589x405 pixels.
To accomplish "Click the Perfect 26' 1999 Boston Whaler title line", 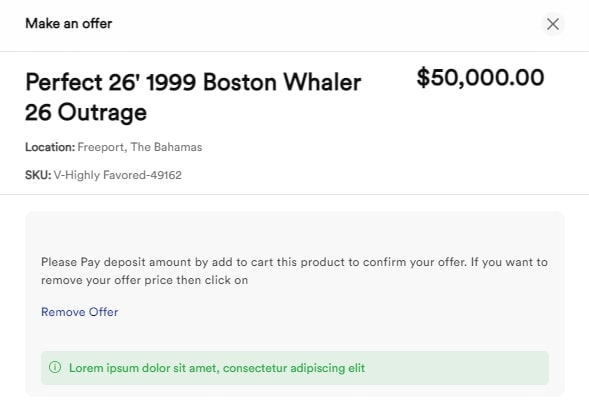I will tap(193, 82).
